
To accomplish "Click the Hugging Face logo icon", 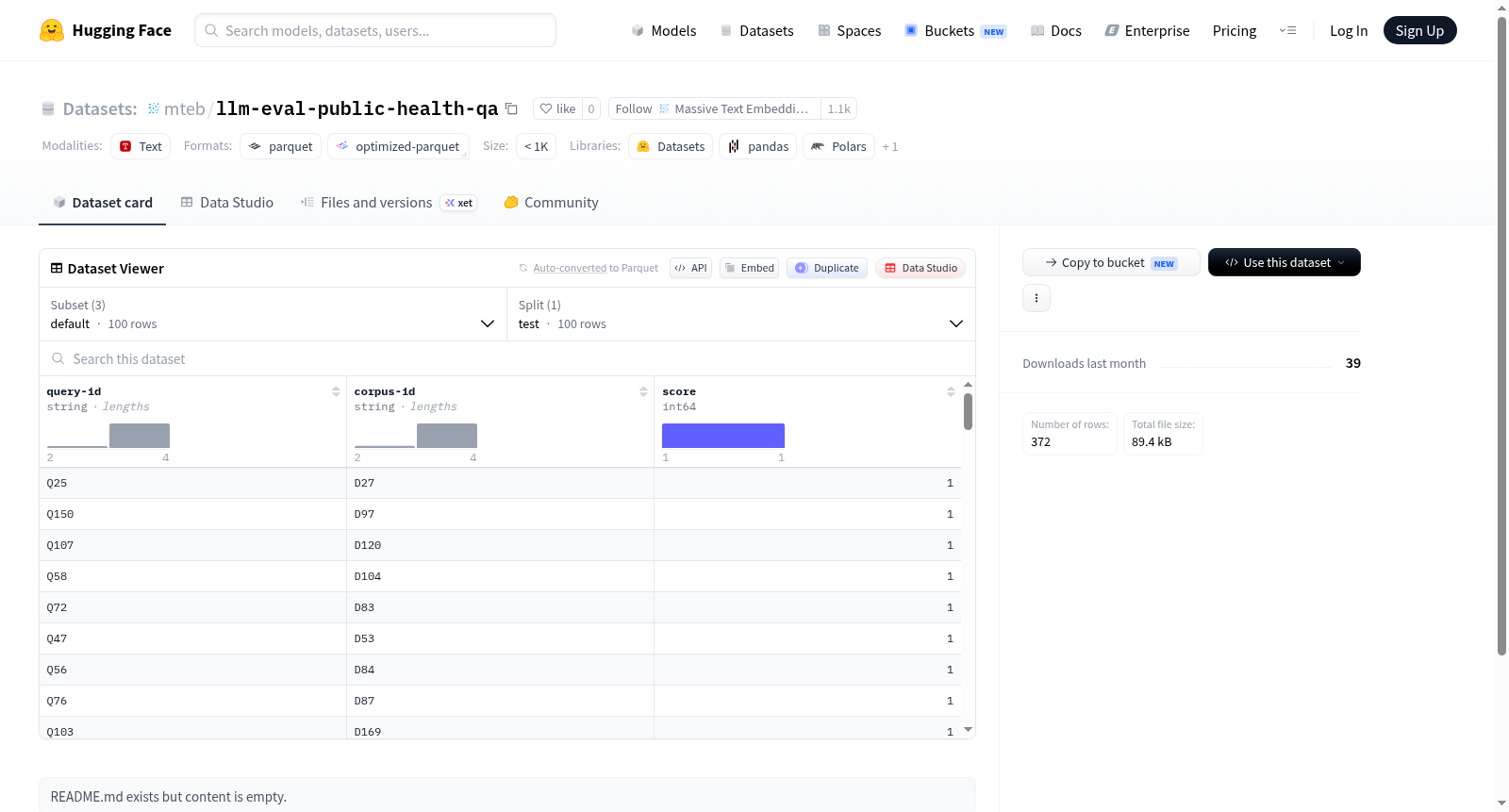I will click(52, 30).
